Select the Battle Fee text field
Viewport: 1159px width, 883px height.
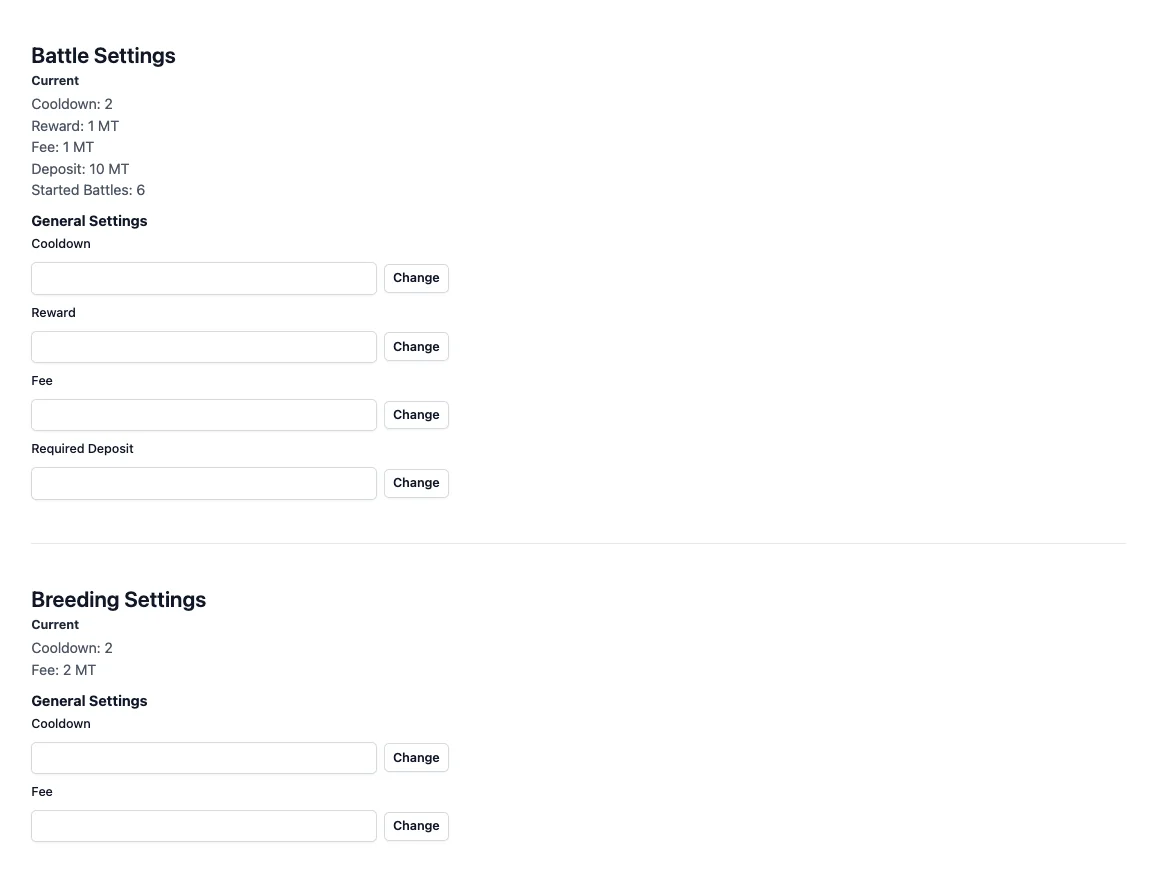pos(204,415)
